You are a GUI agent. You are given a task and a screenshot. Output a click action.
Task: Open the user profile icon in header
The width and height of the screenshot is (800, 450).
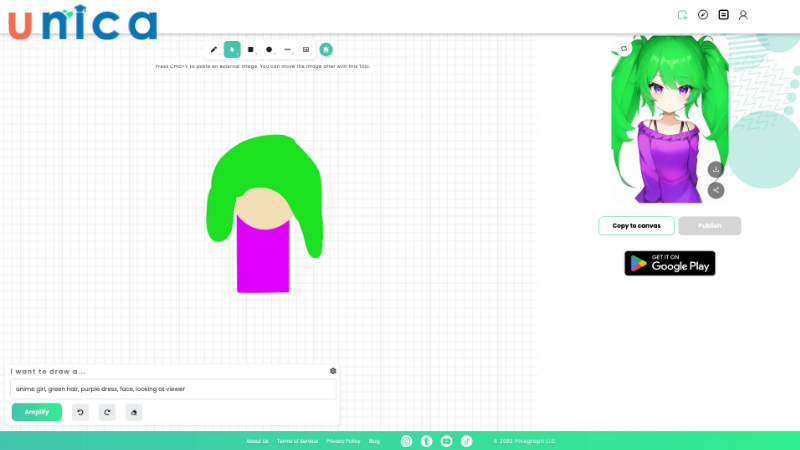coord(743,15)
